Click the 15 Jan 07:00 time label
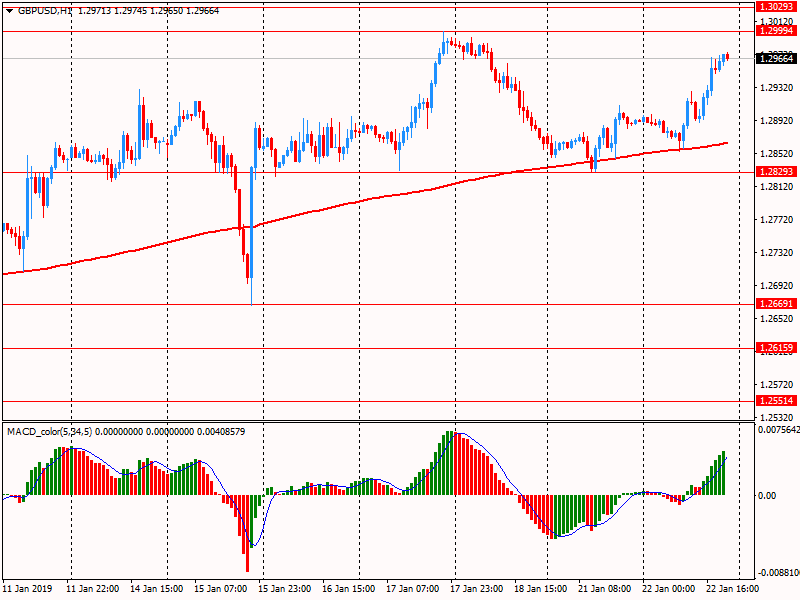 221,588
